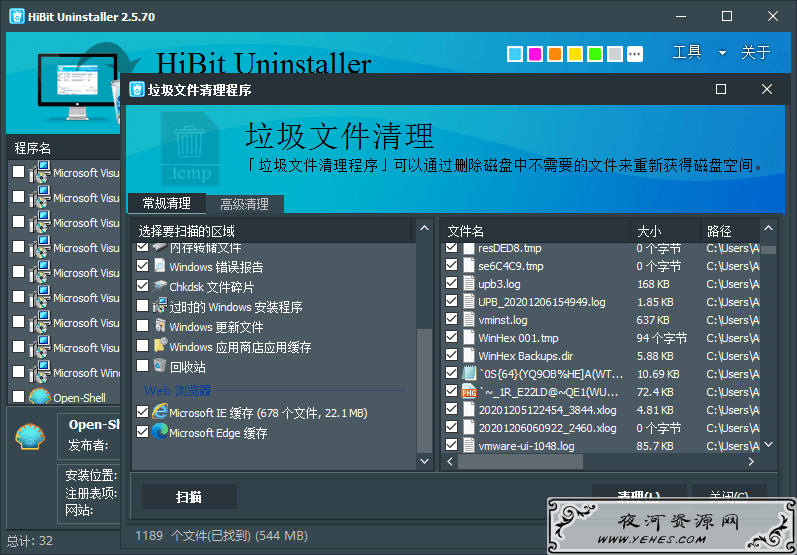The width and height of the screenshot is (797, 555).
Task: Click scan area list scroll down arrow
Action: click(x=424, y=461)
